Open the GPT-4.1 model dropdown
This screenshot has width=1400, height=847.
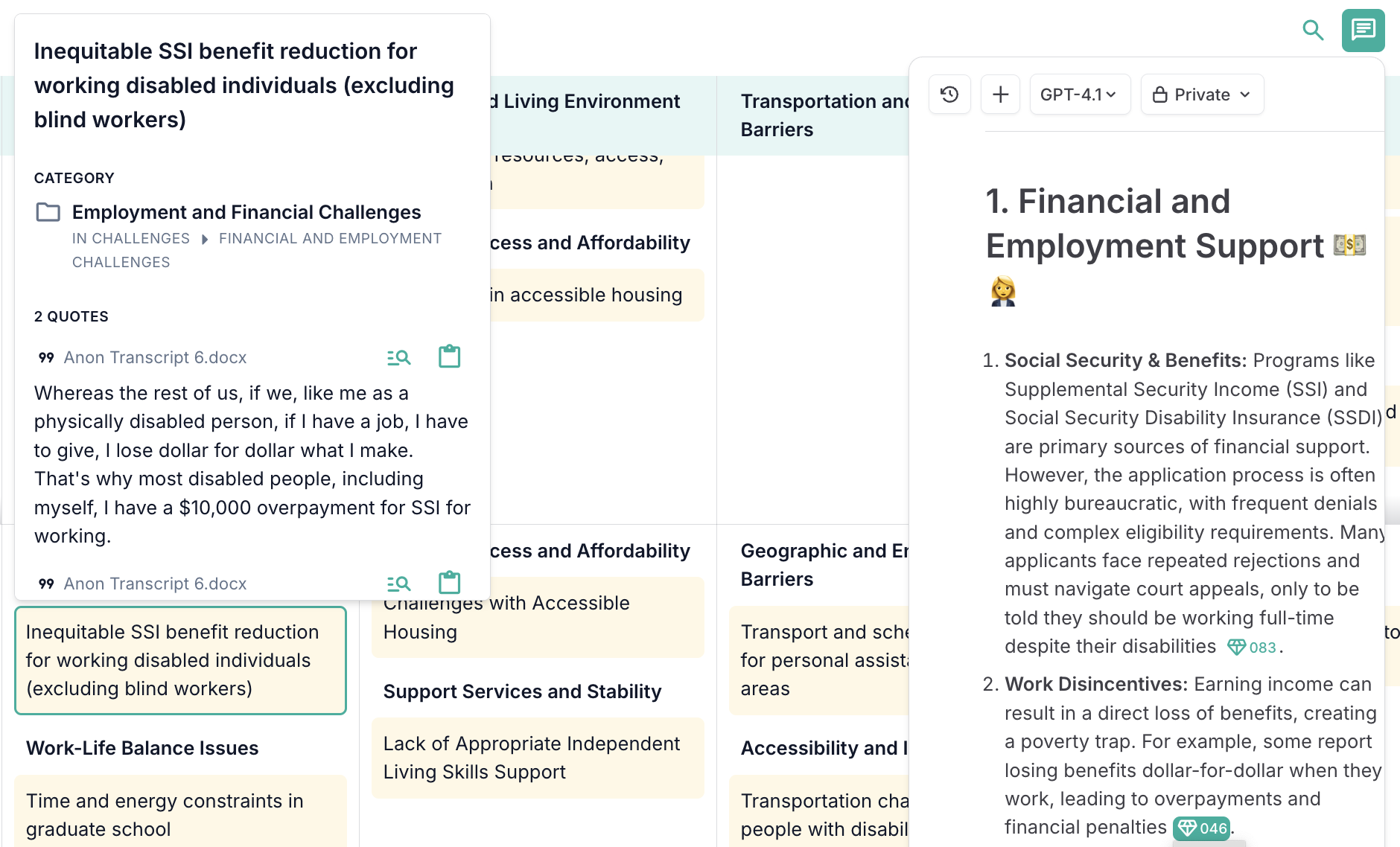1079,95
